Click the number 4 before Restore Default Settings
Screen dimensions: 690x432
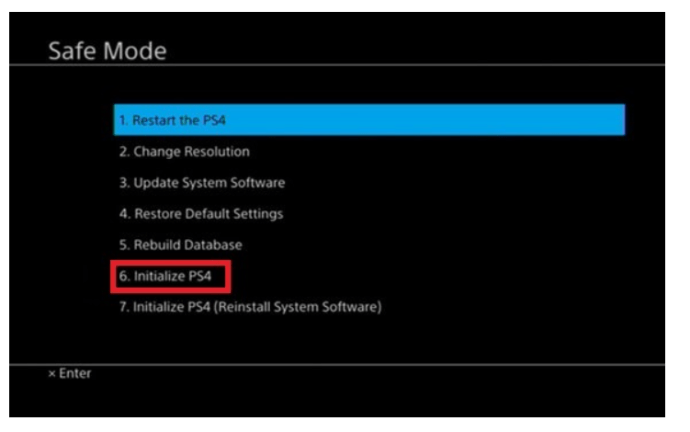tap(125, 214)
